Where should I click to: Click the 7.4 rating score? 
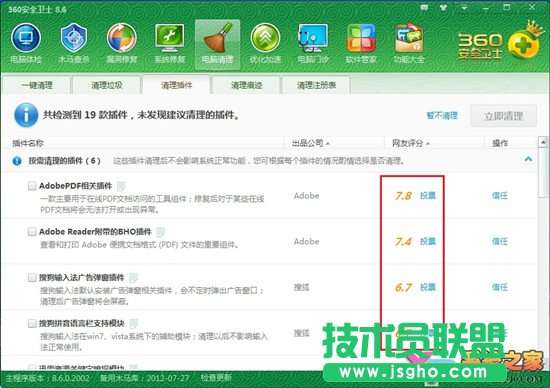pyautogui.click(x=403, y=242)
